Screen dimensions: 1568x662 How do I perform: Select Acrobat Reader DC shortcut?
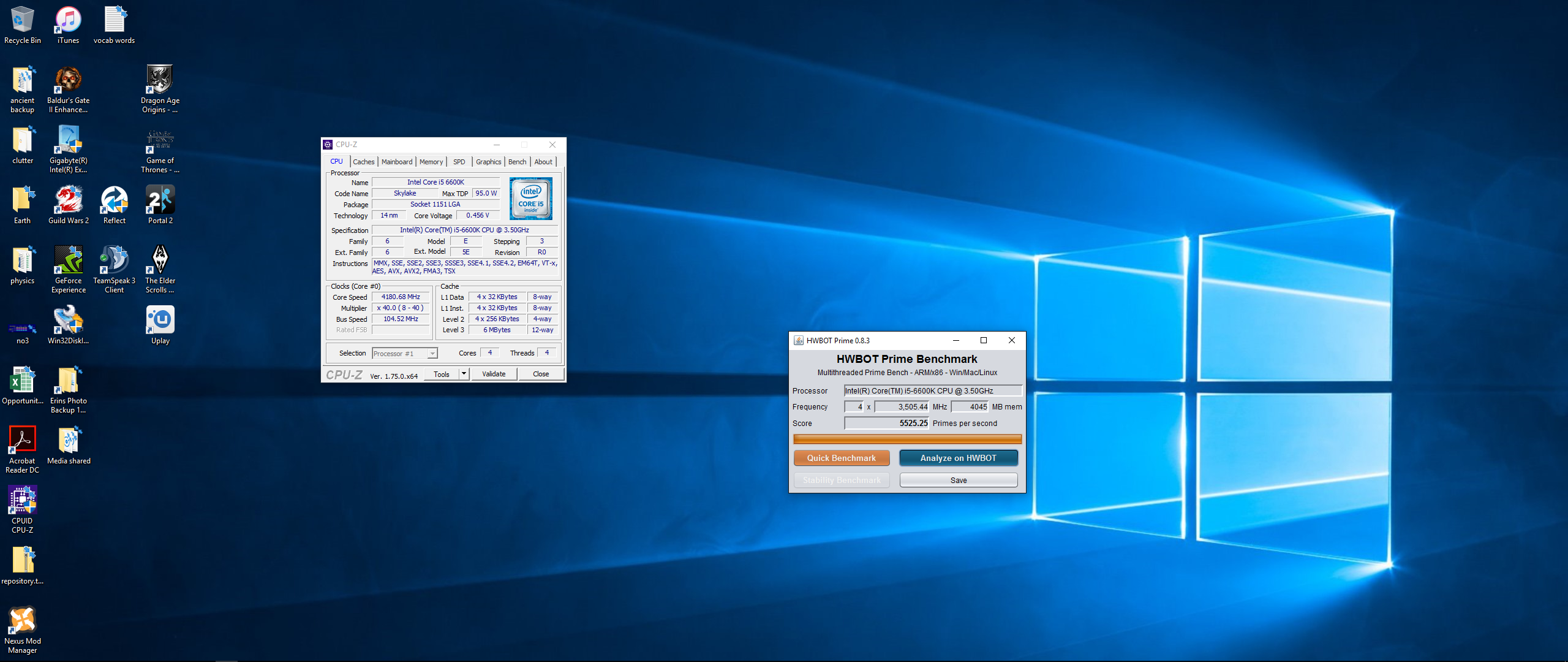pos(23,449)
